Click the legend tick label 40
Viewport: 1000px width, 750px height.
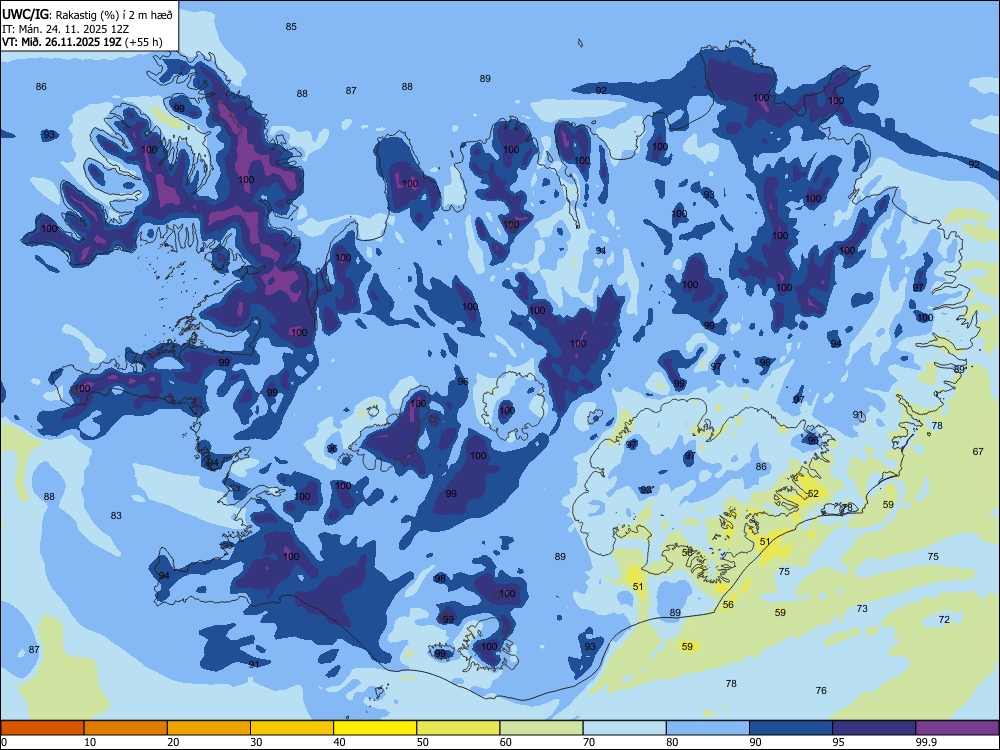pyautogui.click(x=339, y=742)
